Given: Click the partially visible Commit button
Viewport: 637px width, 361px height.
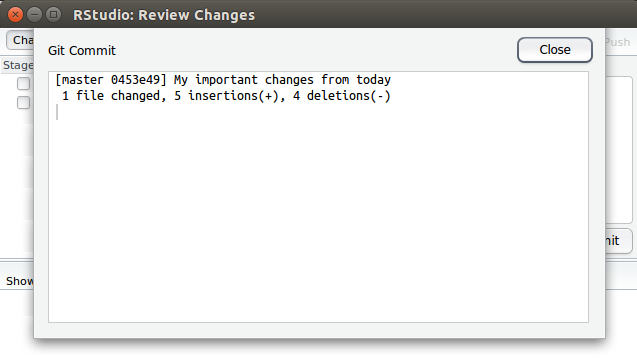Looking at the screenshot, I should (x=618, y=241).
